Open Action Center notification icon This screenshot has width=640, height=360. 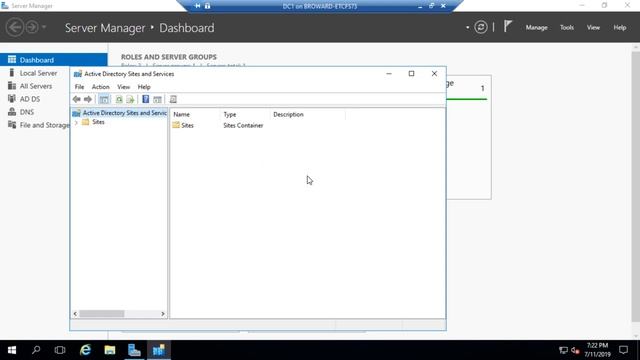pos(623,350)
